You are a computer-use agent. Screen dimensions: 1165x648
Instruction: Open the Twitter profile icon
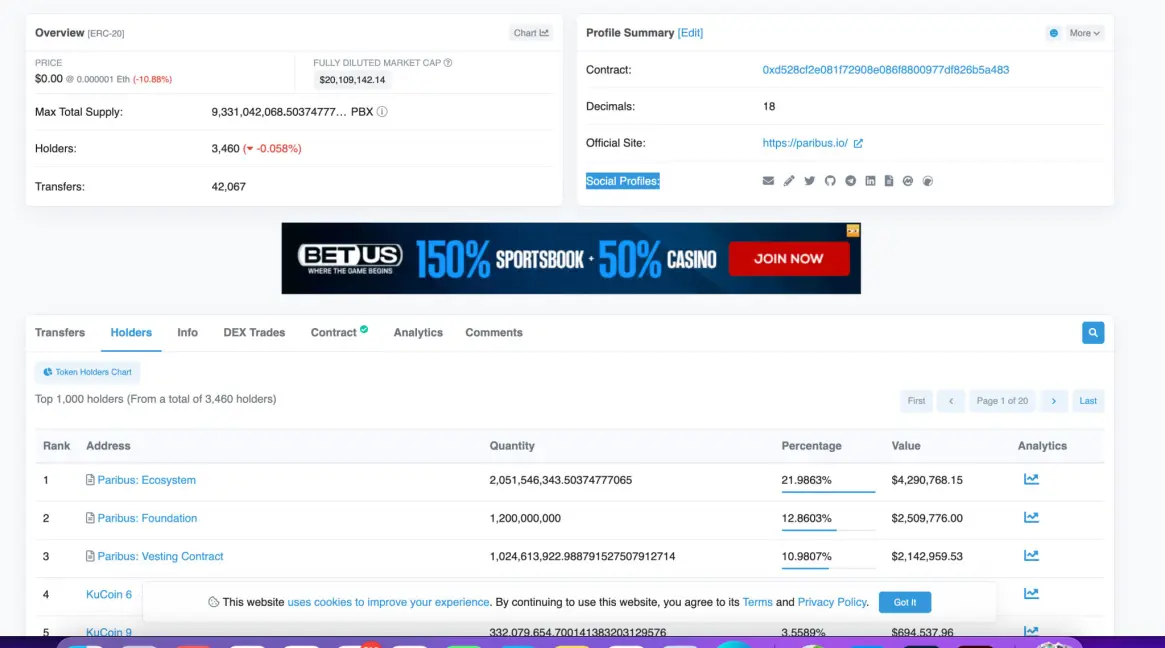click(810, 181)
